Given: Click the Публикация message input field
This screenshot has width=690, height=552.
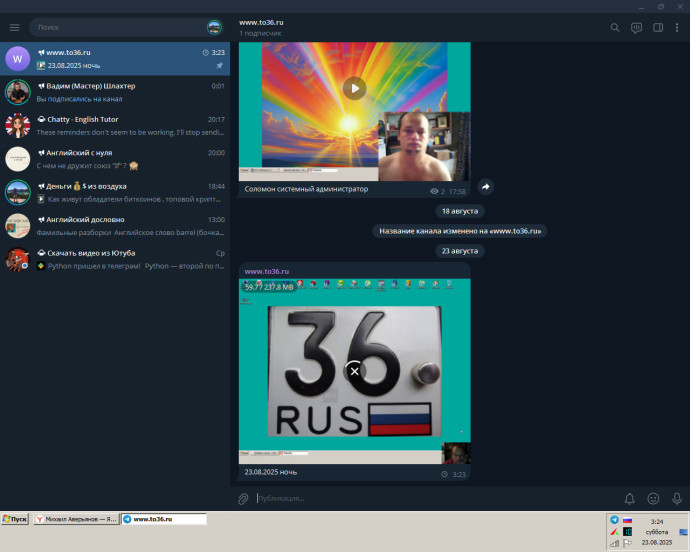Looking at the screenshot, I should (436, 499).
